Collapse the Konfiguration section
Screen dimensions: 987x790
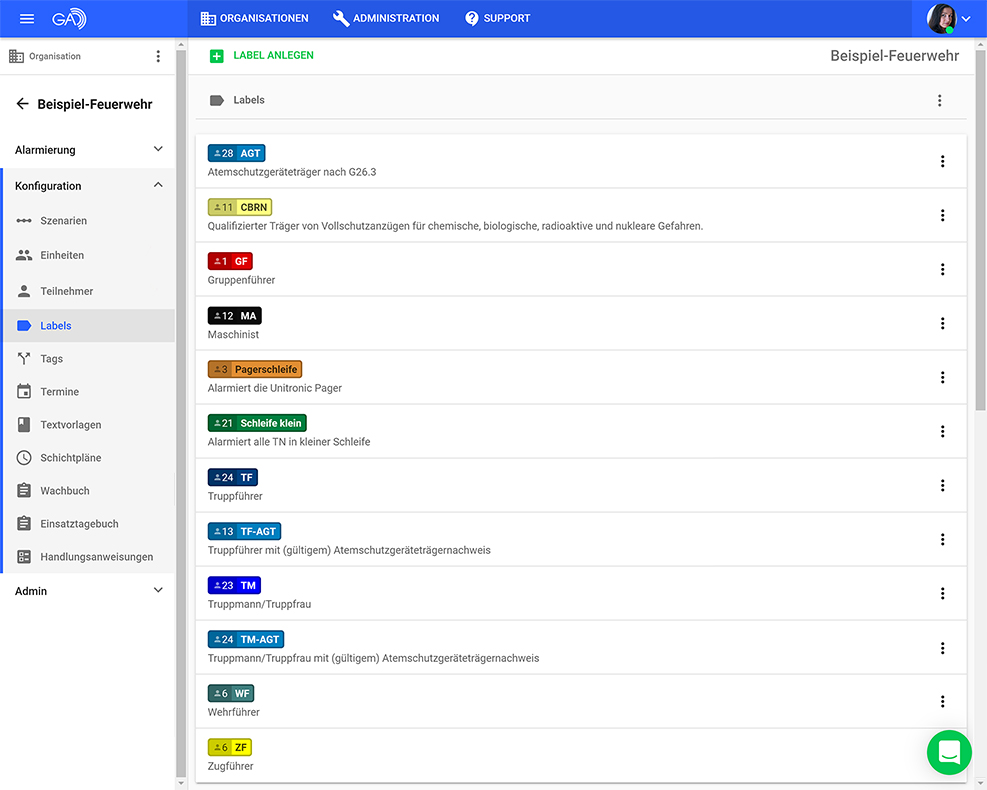click(158, 186)
